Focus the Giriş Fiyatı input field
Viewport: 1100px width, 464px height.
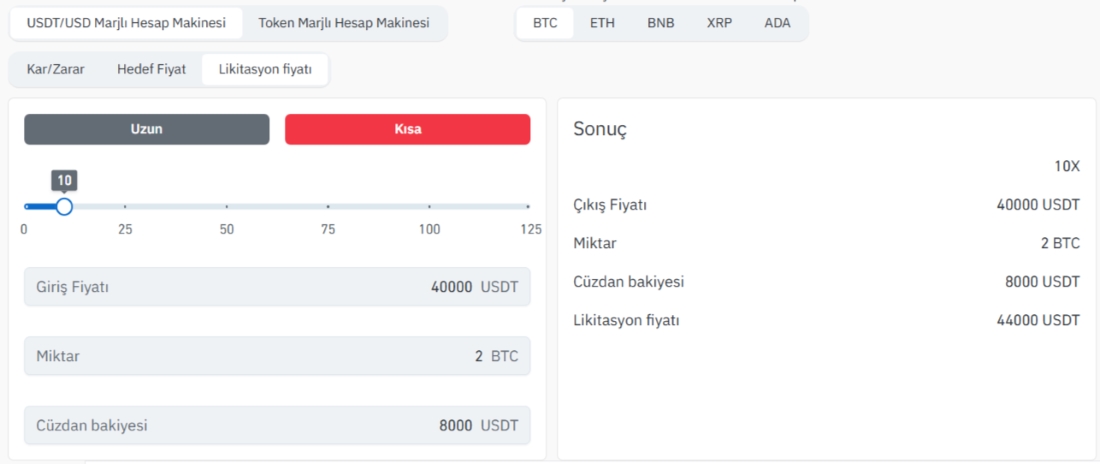277,286
